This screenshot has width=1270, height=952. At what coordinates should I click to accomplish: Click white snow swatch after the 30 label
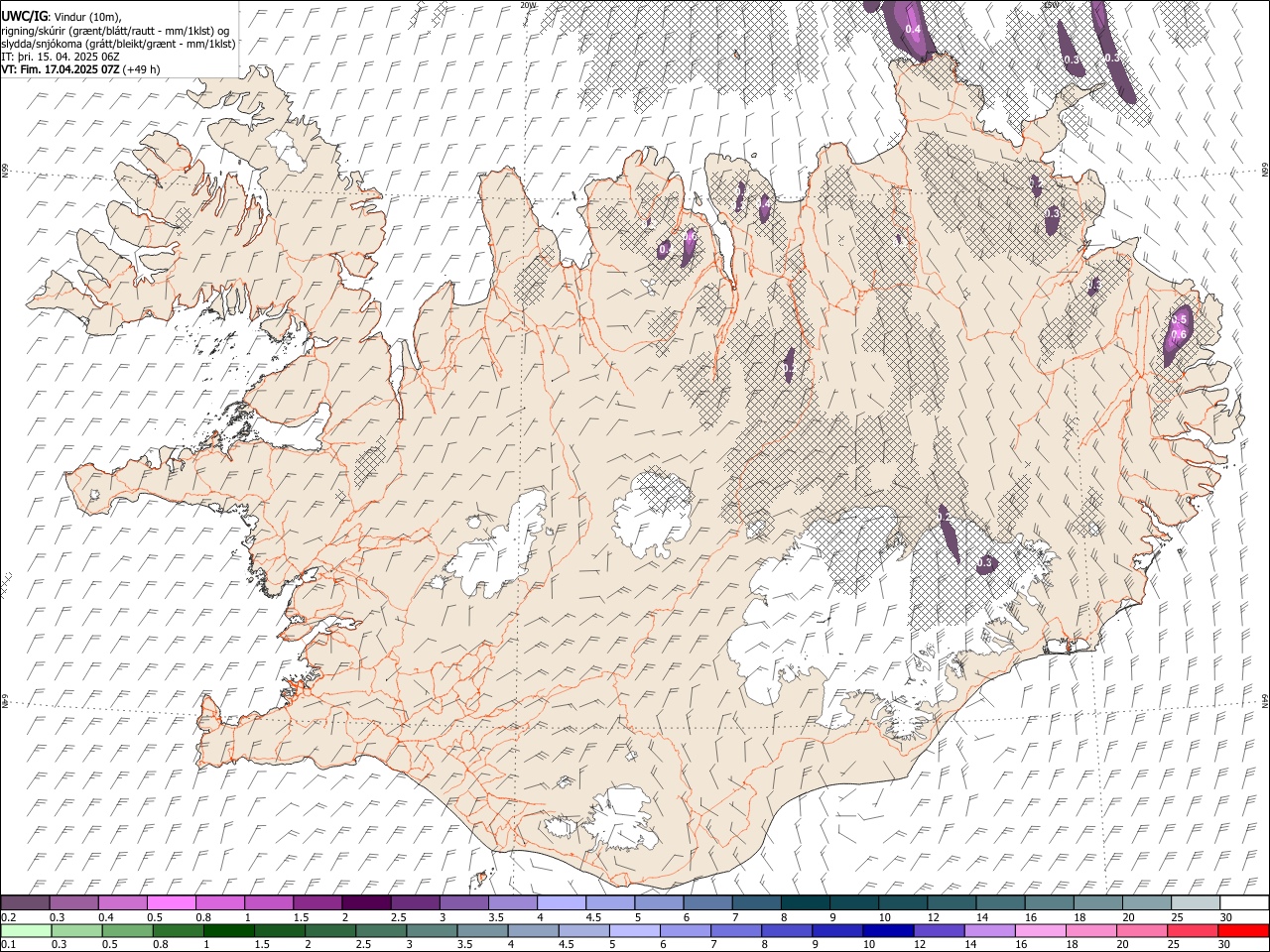pyautogui.click(x=1244, y=902)
